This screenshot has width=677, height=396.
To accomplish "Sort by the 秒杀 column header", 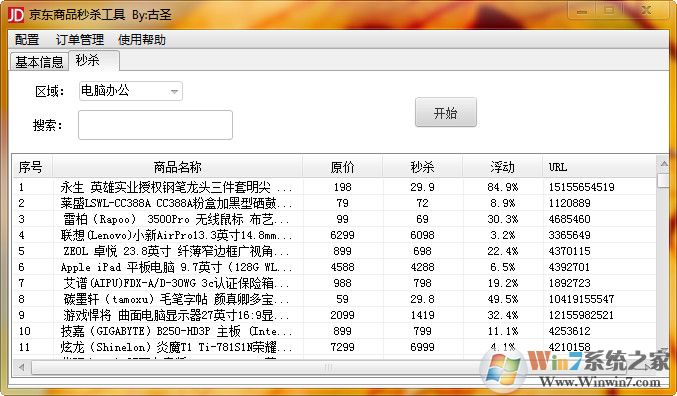I will tap(422, 167).
